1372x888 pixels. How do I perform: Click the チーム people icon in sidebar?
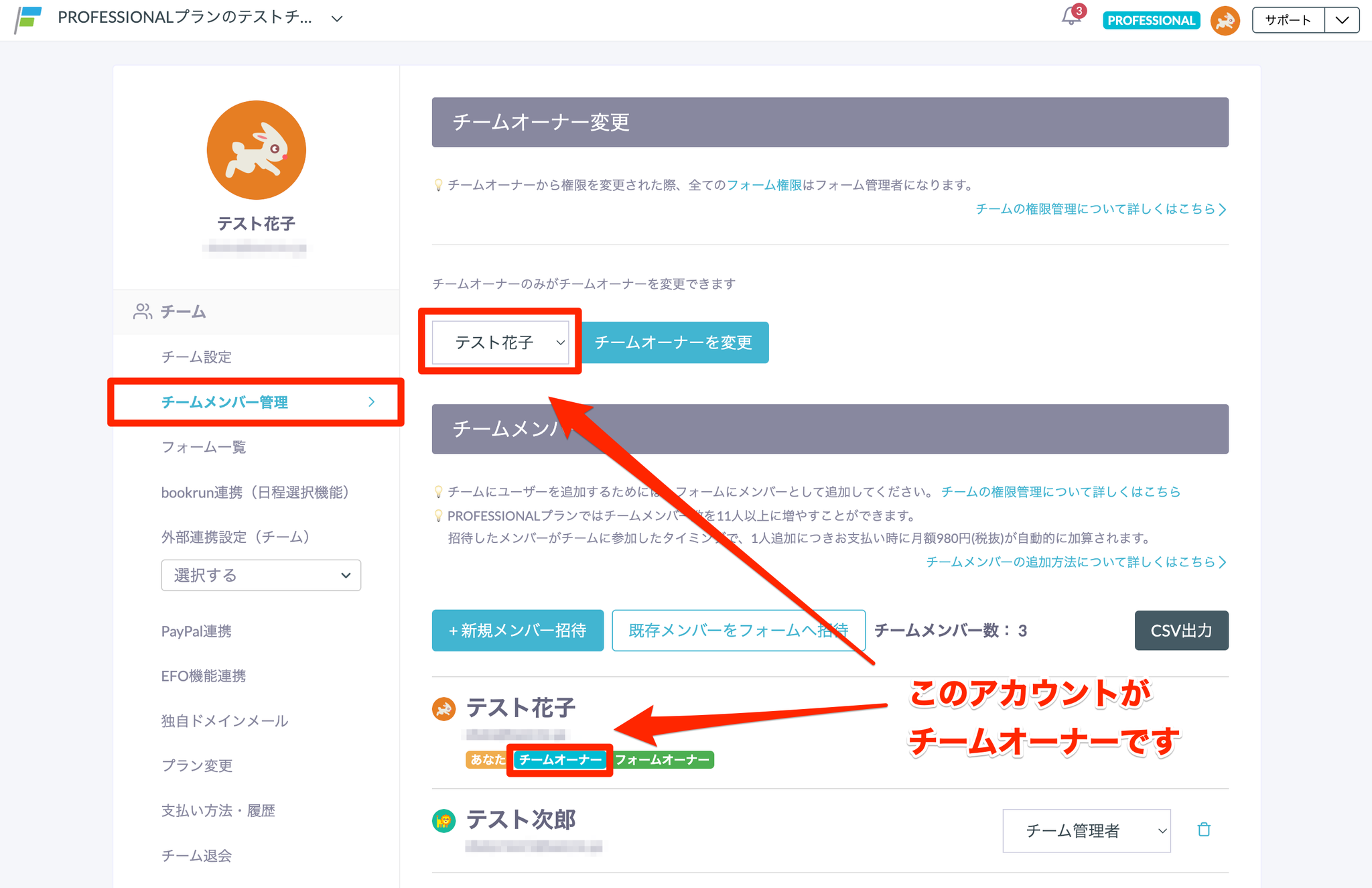(x=142, y=312)
